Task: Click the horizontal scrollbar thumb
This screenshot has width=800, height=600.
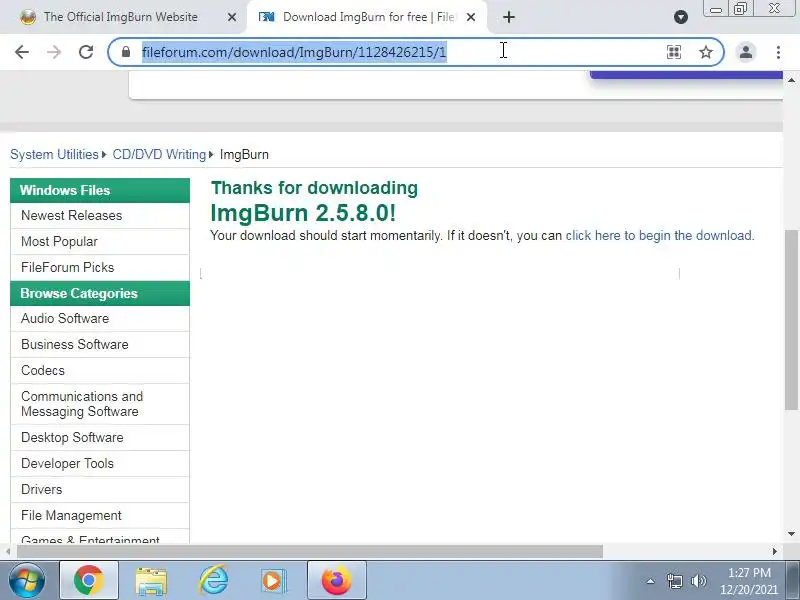Action: (310, 552)
